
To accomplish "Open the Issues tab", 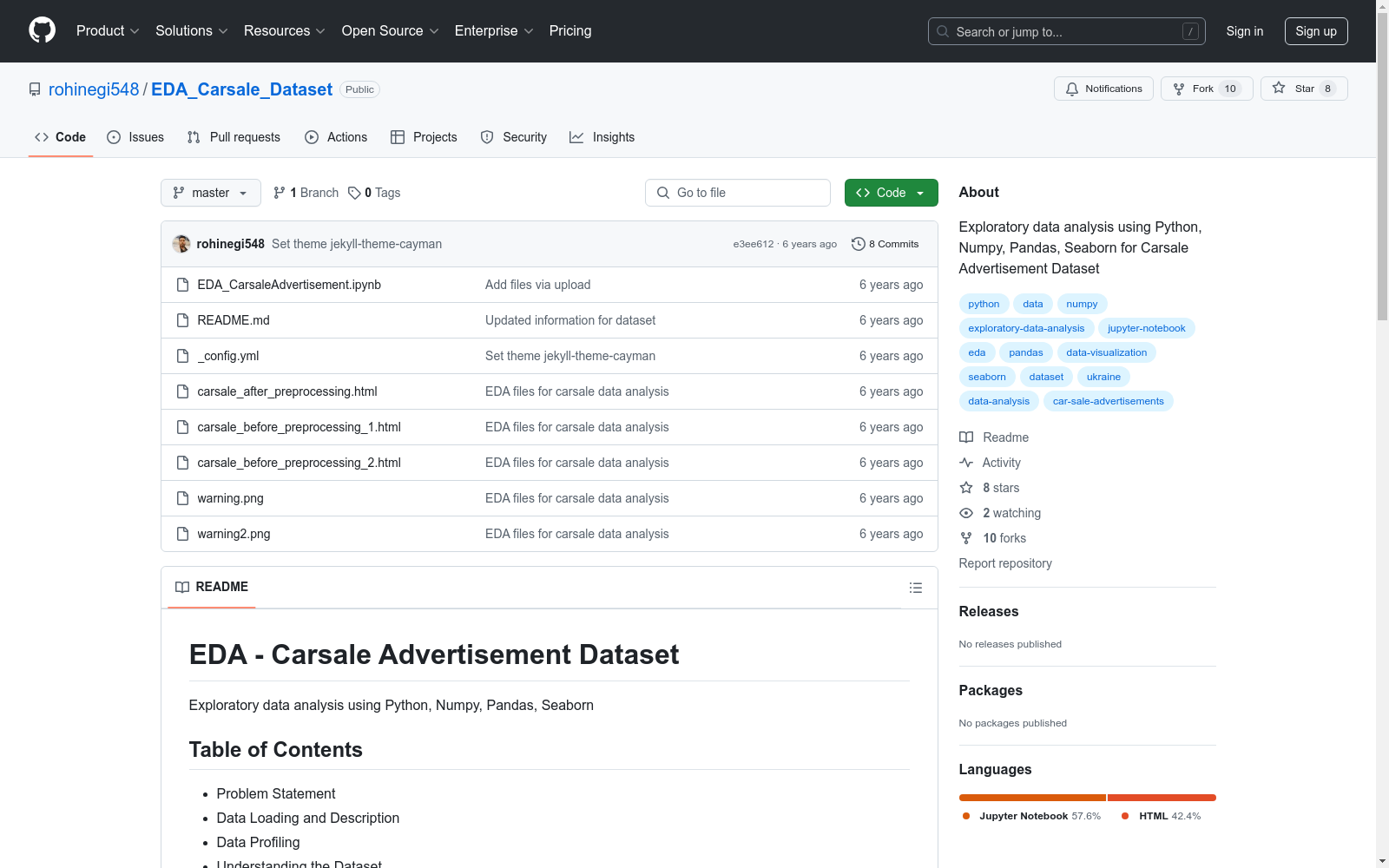I will [135, 137].
